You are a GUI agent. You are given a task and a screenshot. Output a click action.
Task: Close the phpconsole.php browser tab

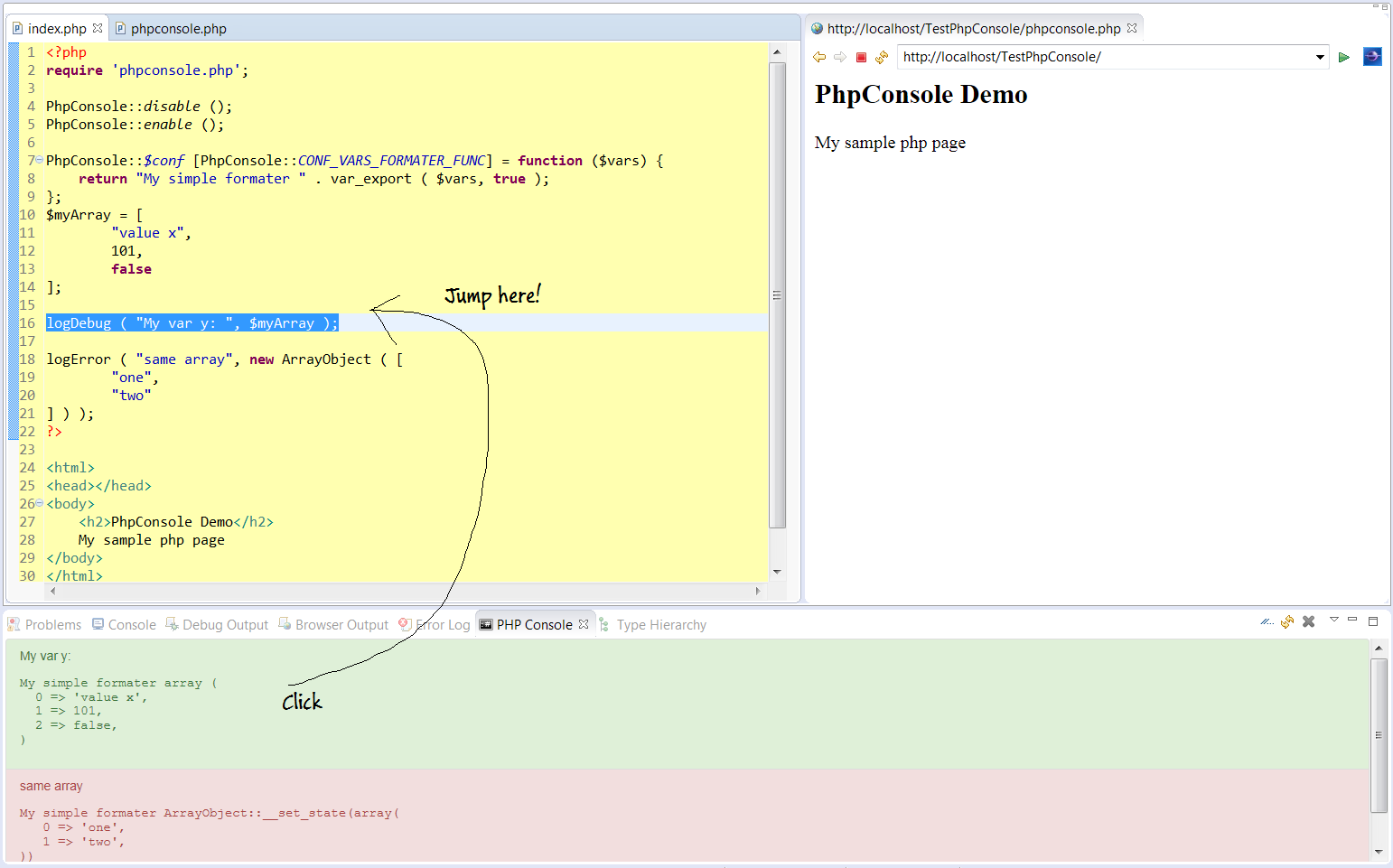(1132, 28)
